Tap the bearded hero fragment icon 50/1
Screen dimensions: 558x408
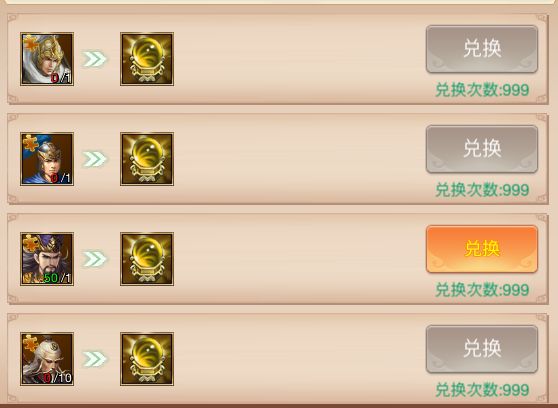coord(47,259)
